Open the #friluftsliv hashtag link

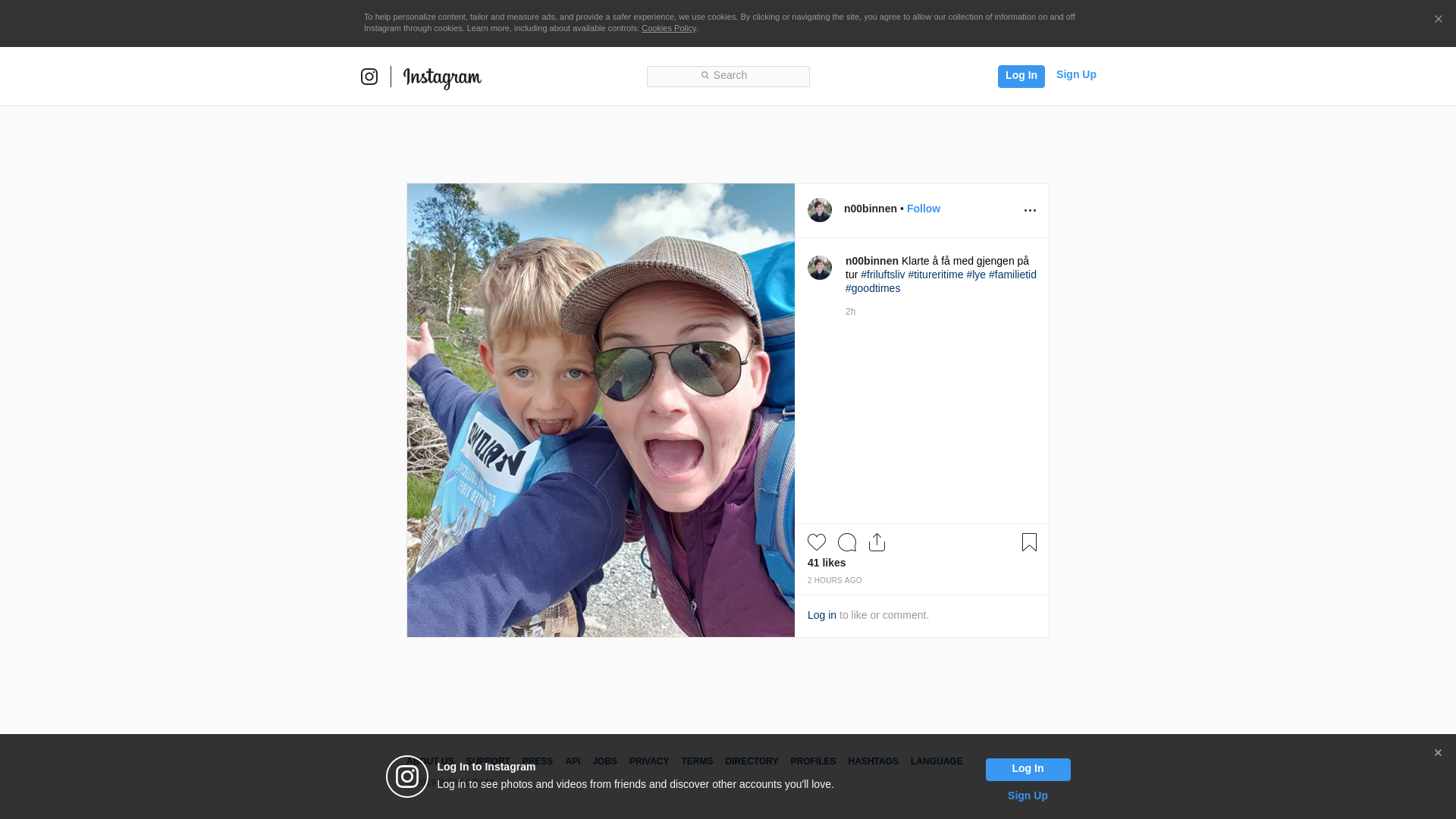883,275
